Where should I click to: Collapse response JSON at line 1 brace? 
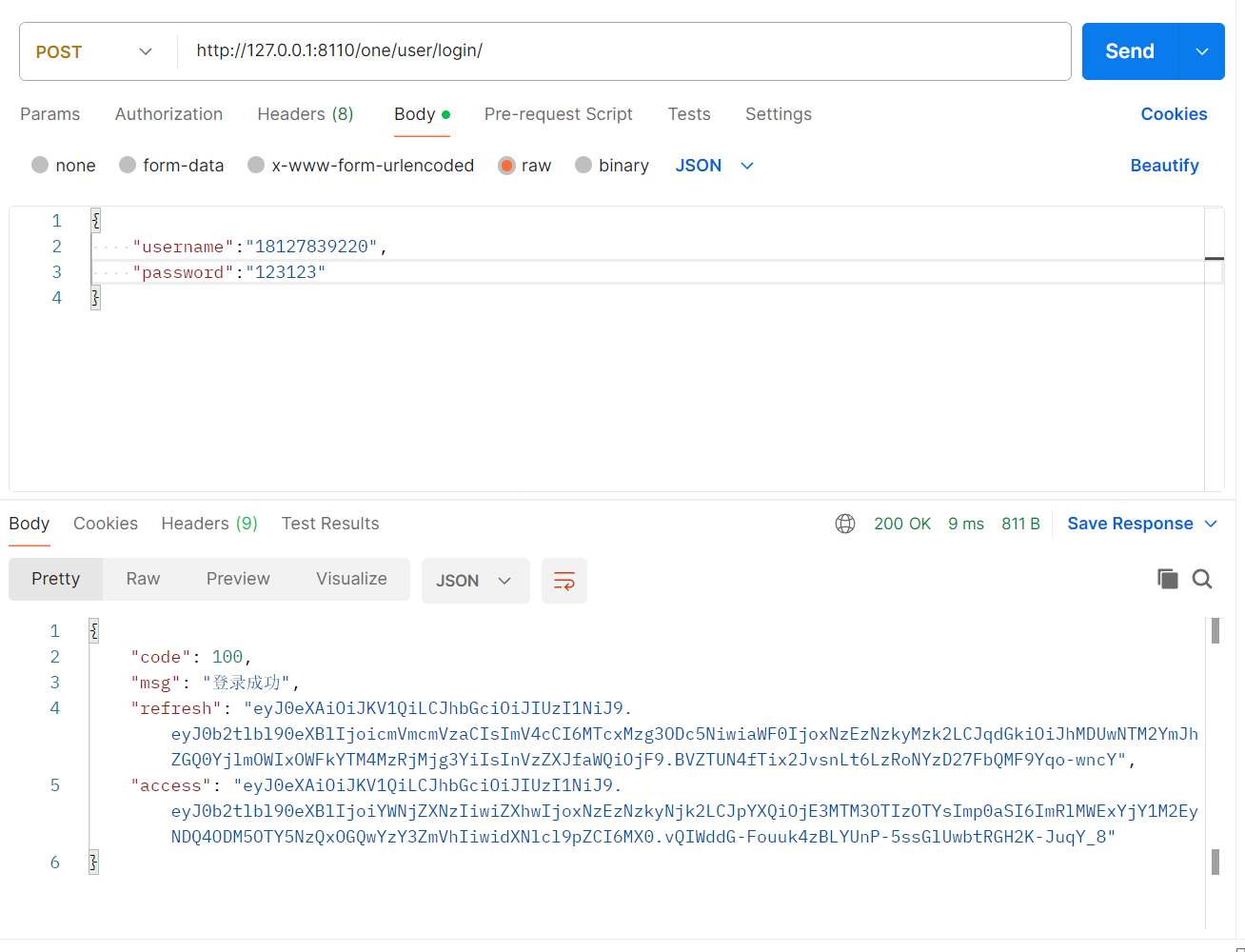pos(94,631)
